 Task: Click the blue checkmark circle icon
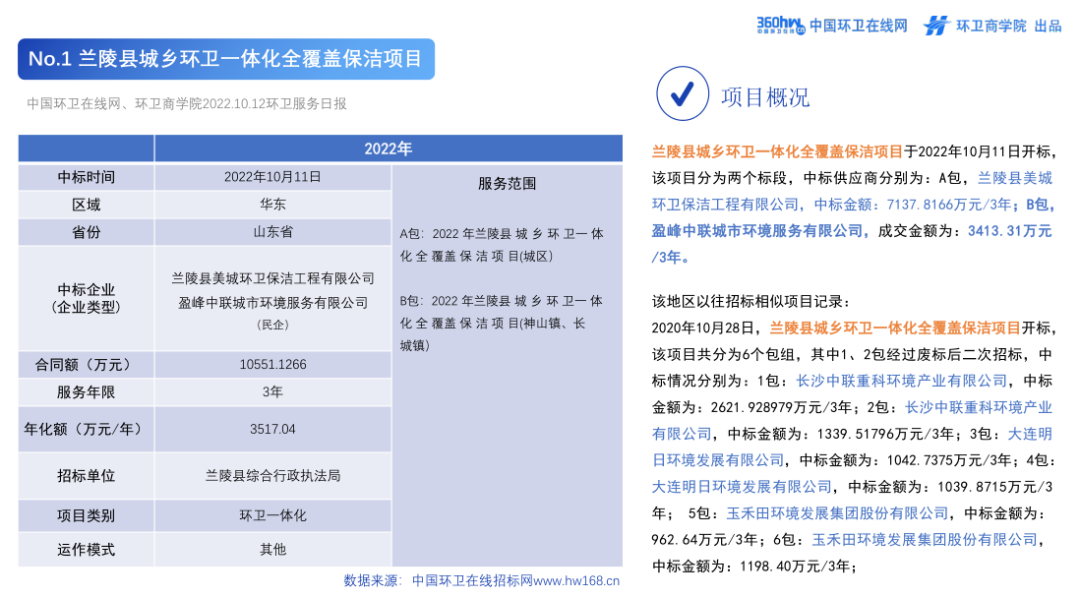[x=682, y=94]
